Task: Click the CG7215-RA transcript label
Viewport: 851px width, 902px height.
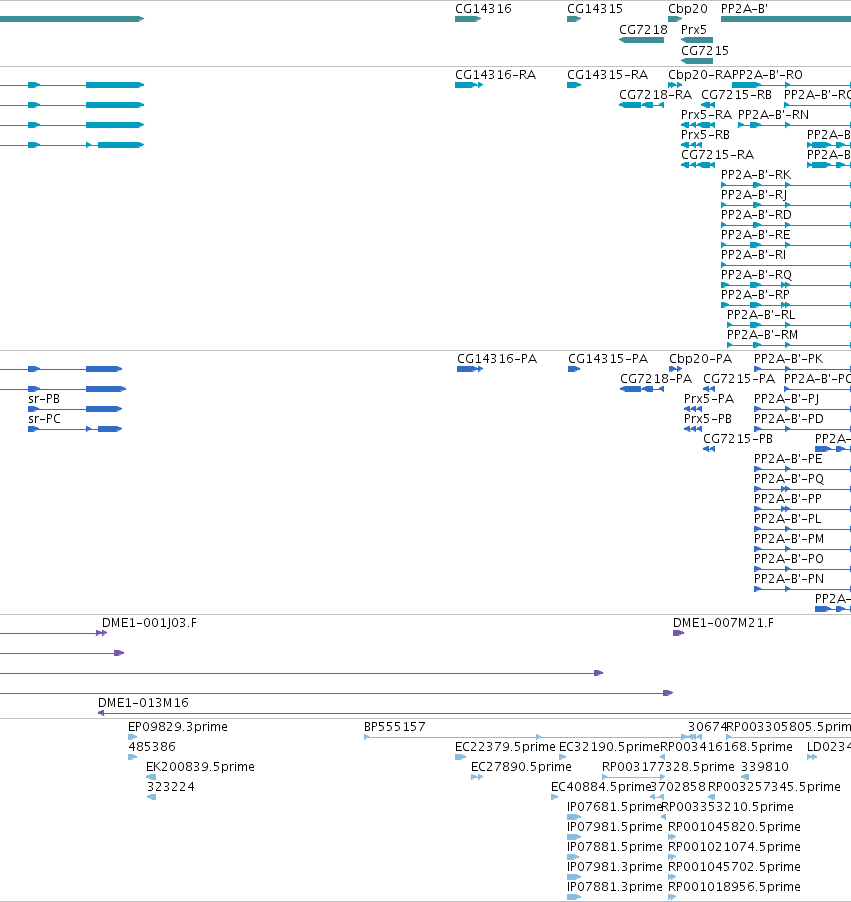Action: 718,155
